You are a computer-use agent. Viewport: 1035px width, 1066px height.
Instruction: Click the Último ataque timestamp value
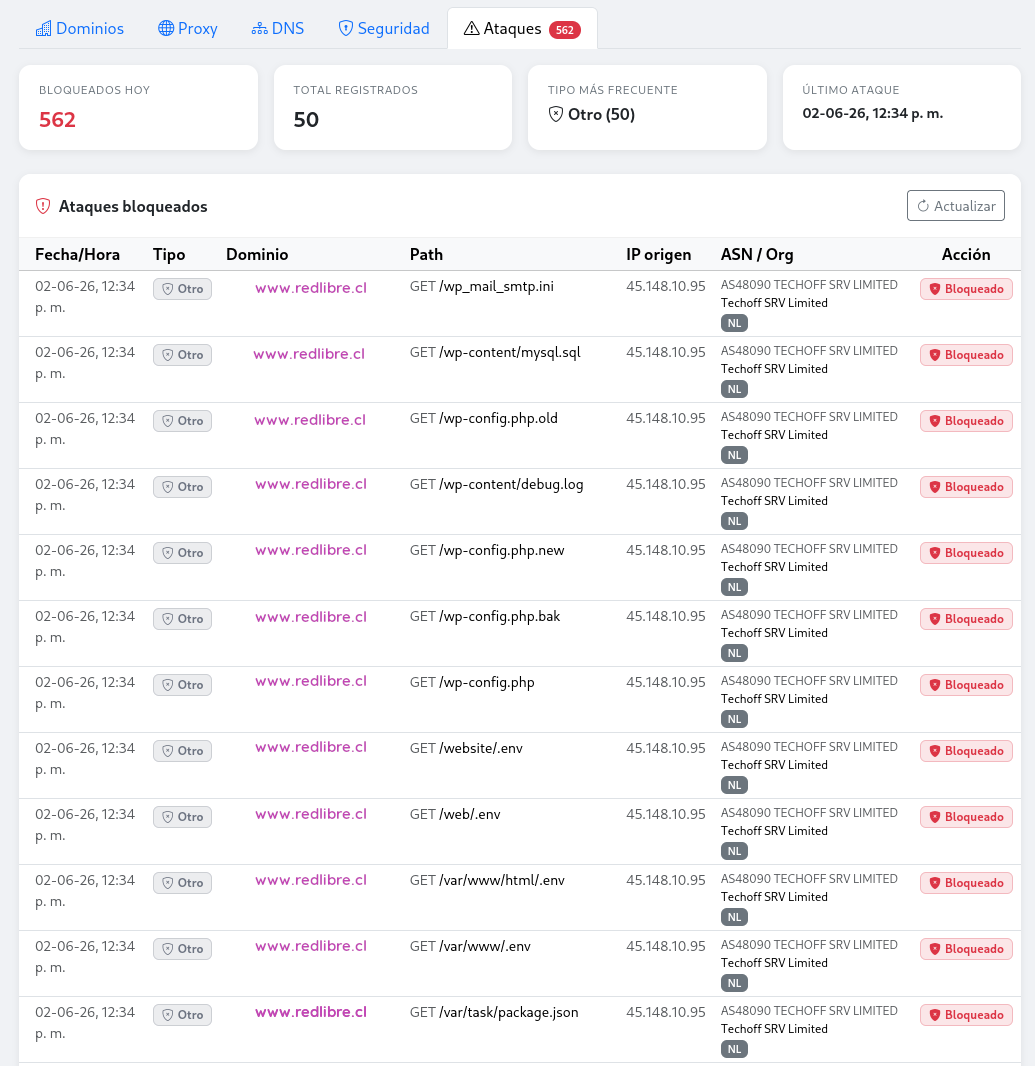tap(872, 114)
